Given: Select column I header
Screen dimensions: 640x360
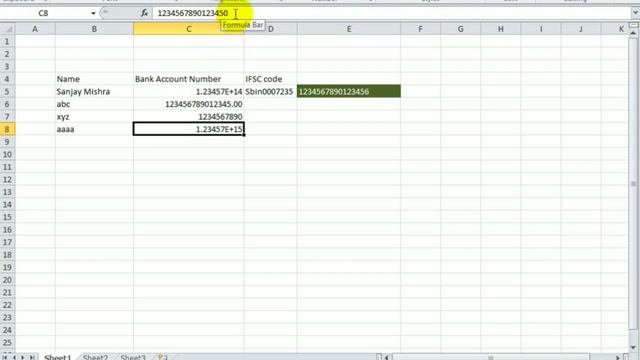Looking at the screenshot, I should click(x=541, y=29).
